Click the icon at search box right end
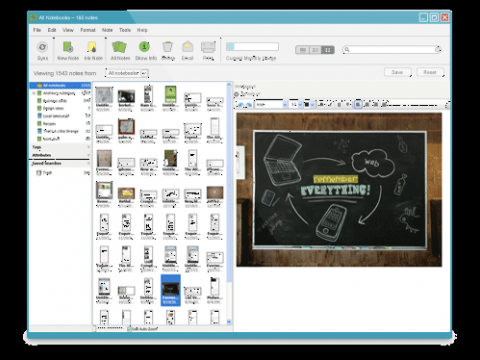The image size is (480, 360). 438,50
